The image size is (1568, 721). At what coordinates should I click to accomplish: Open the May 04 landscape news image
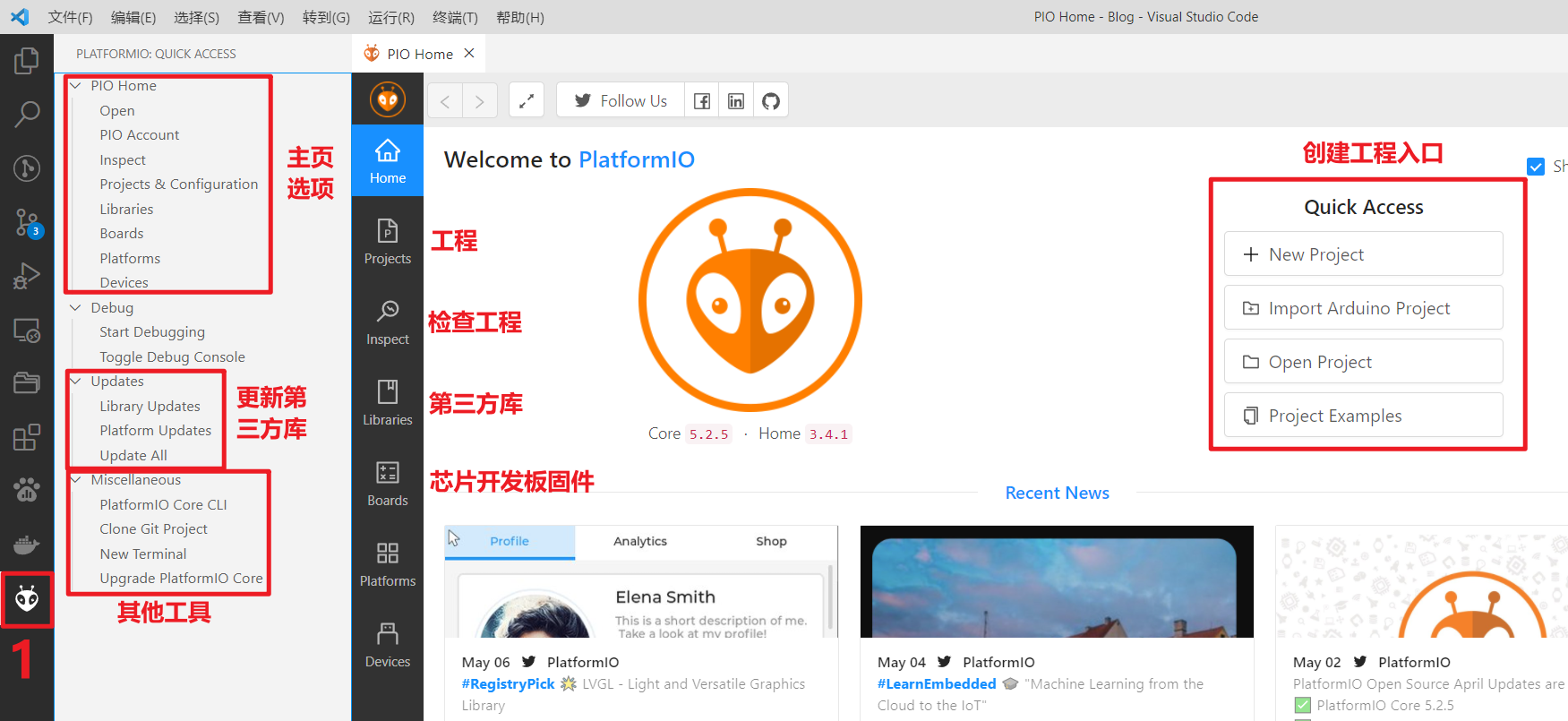point(1057,582)
